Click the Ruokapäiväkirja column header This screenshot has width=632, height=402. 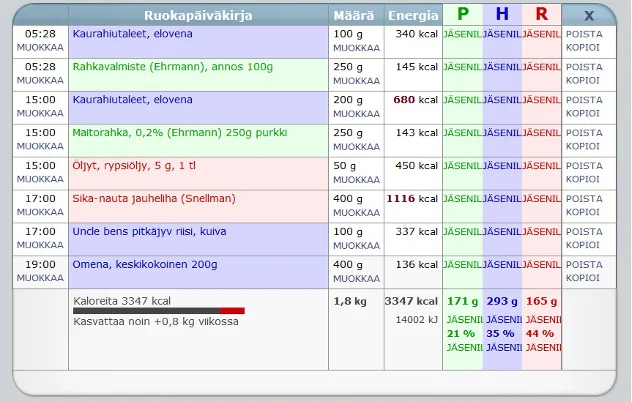pos(199,15)
